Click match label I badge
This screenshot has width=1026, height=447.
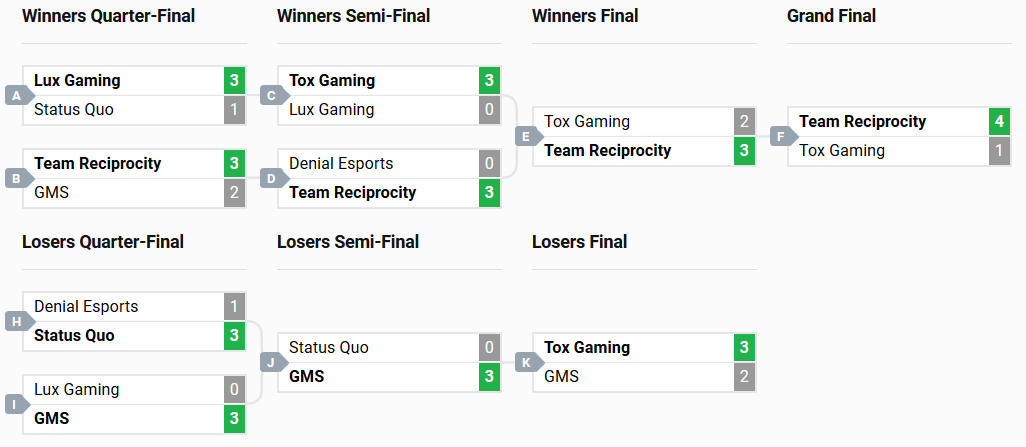pos(16,404)
